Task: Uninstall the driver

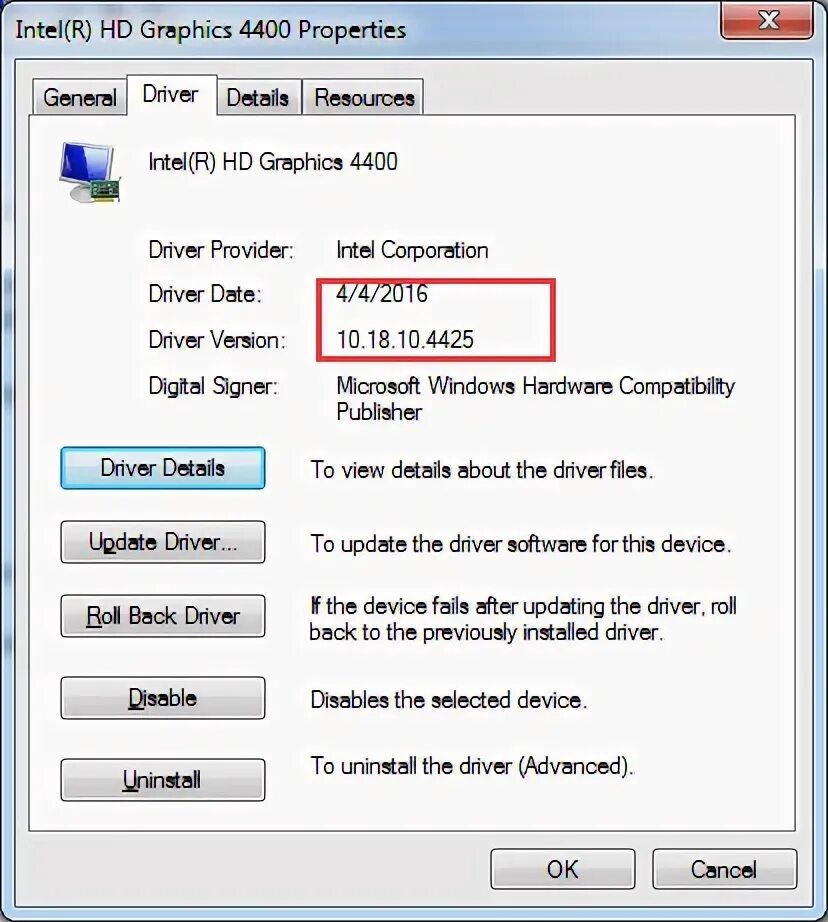Action: [x=163, y=780]
